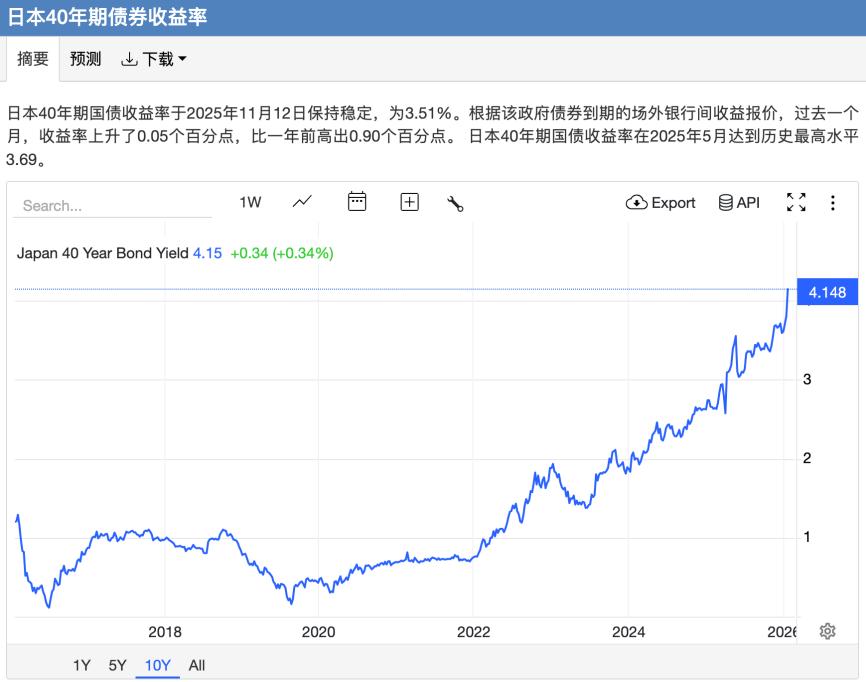Click the Export button

pos(660,202)
